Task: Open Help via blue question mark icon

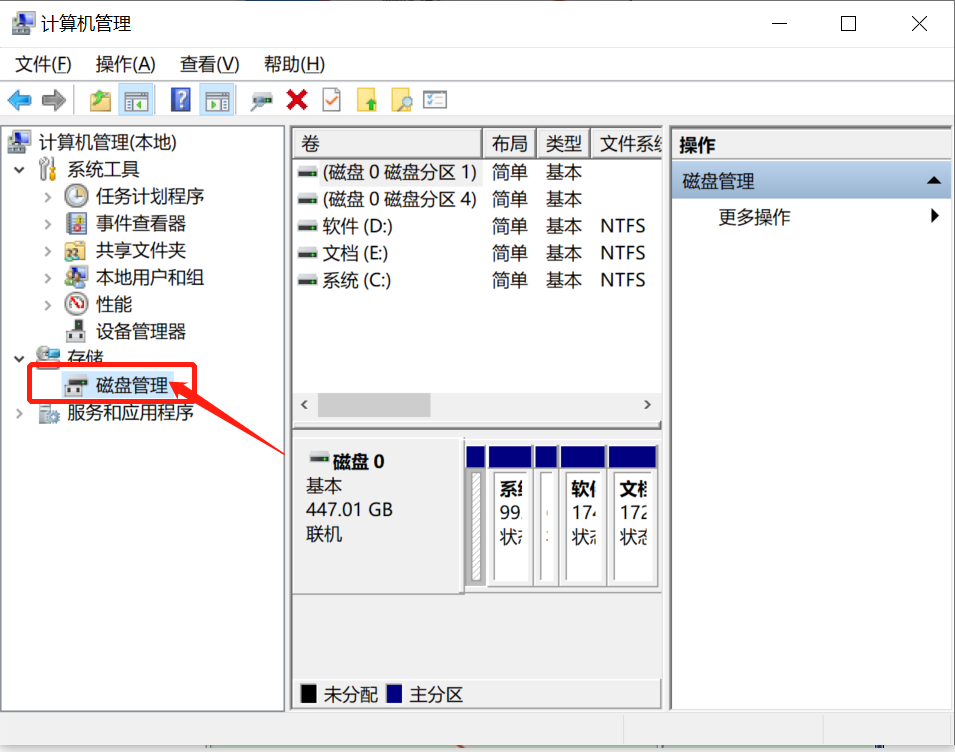Action: pos(181,100)
